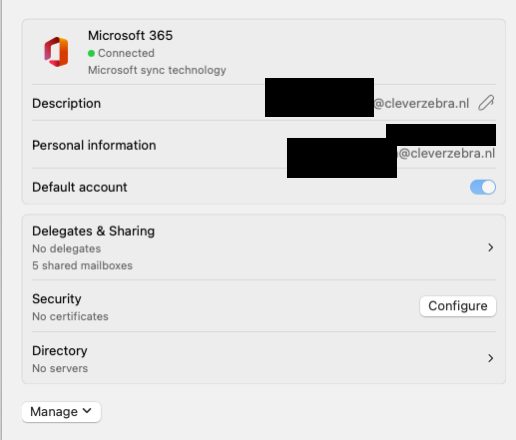The height and width of the screenshot is (440, 516).
Task: Click the green Connected status dot
Action: tap(91, 53)
